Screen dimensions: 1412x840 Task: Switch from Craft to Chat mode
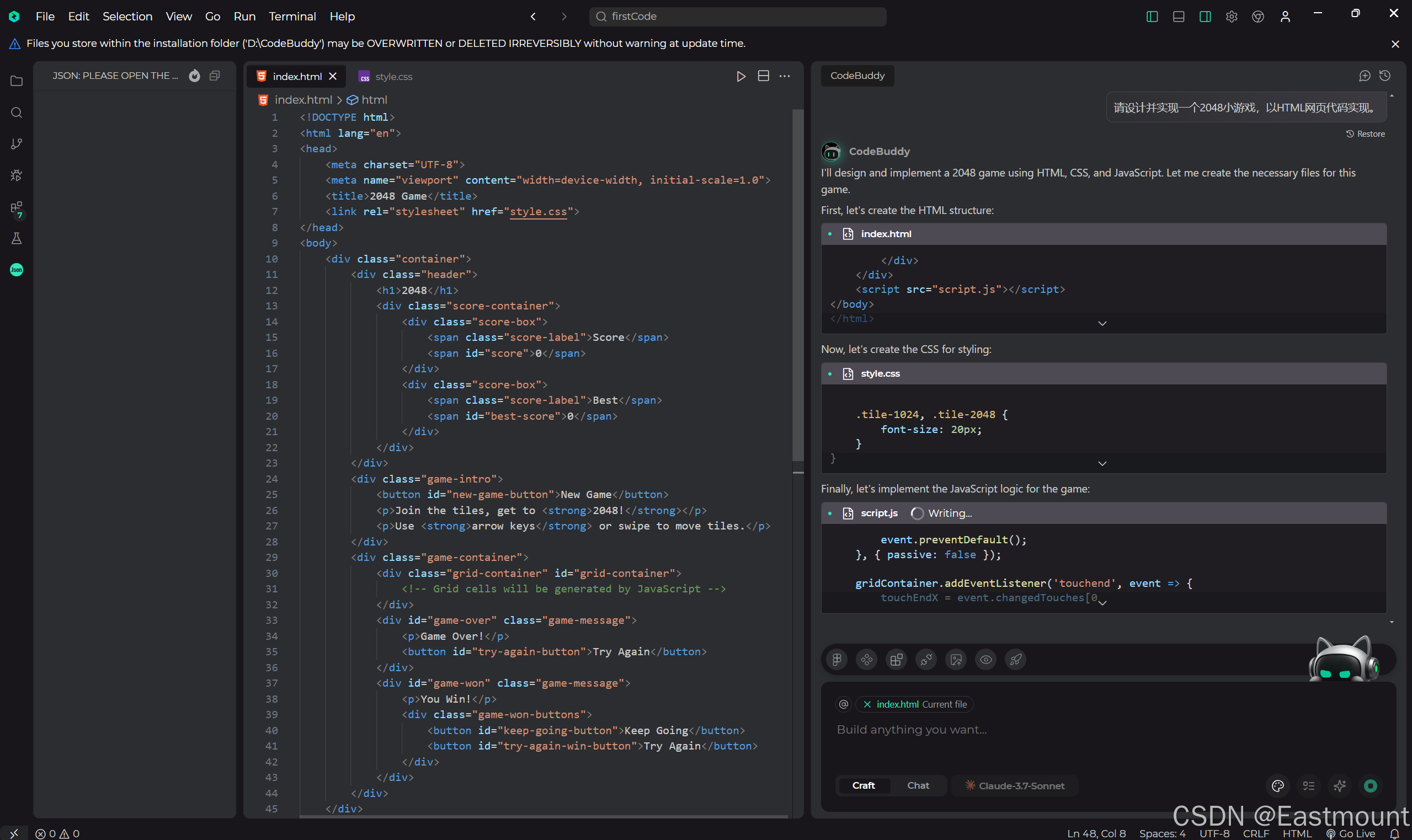click(917, 785)
